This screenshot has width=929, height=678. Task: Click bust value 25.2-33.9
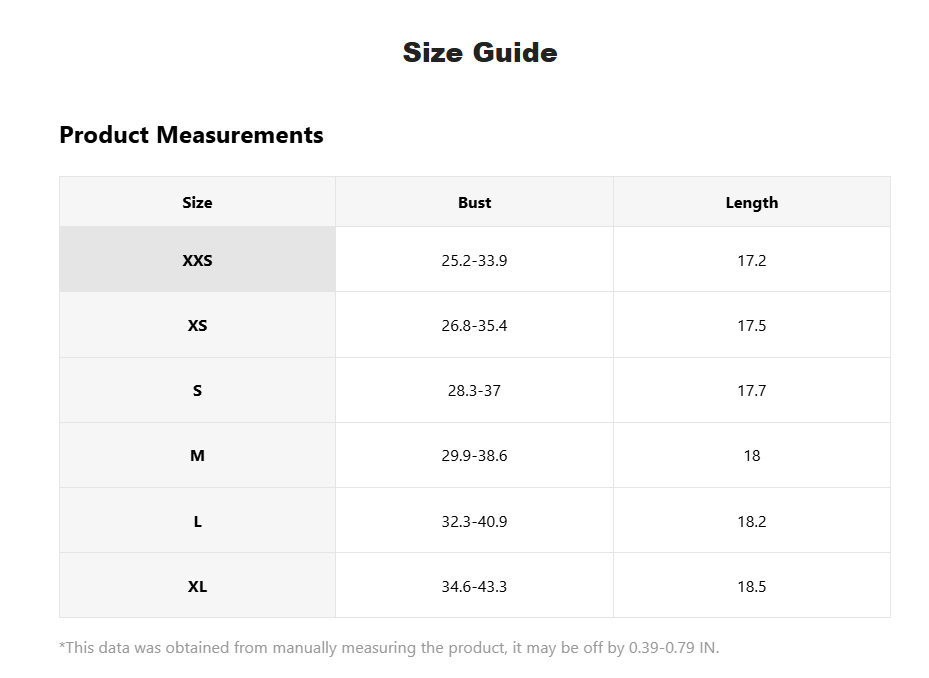click(x=474, y=260)
